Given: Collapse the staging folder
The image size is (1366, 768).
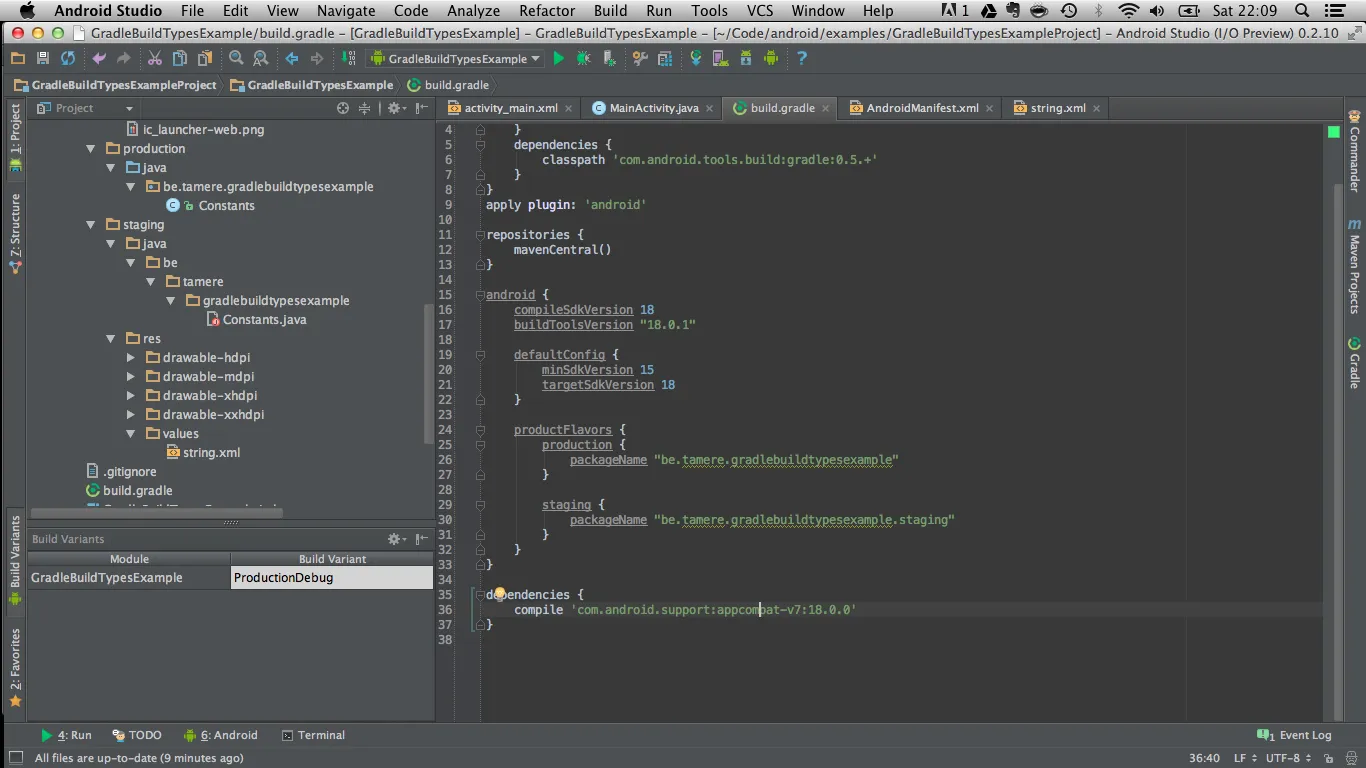Looking at the screenshot, I should (x=91, y=225).
